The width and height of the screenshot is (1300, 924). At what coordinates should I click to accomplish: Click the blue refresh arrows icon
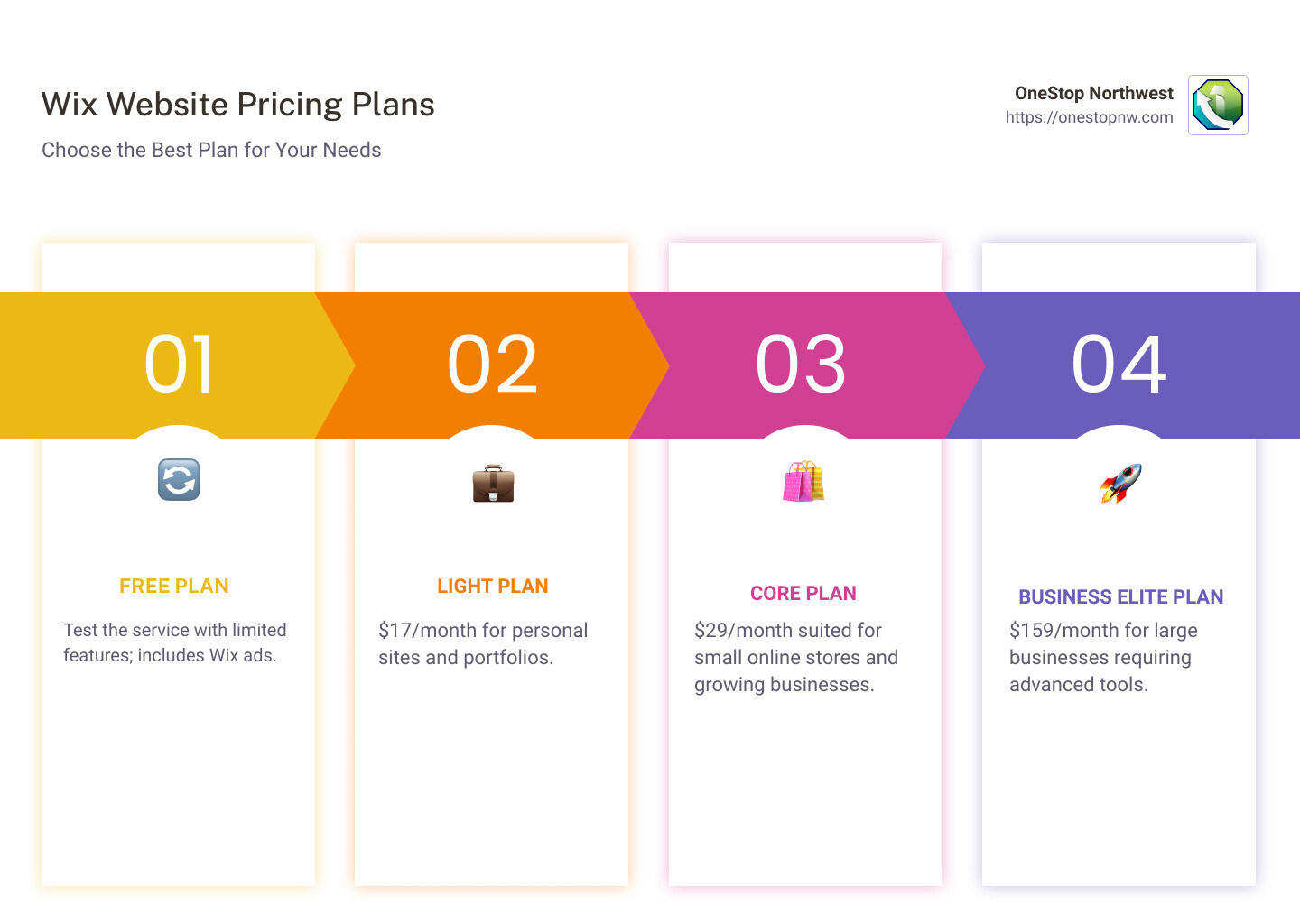pyautogui.click(x=179, y=480)
